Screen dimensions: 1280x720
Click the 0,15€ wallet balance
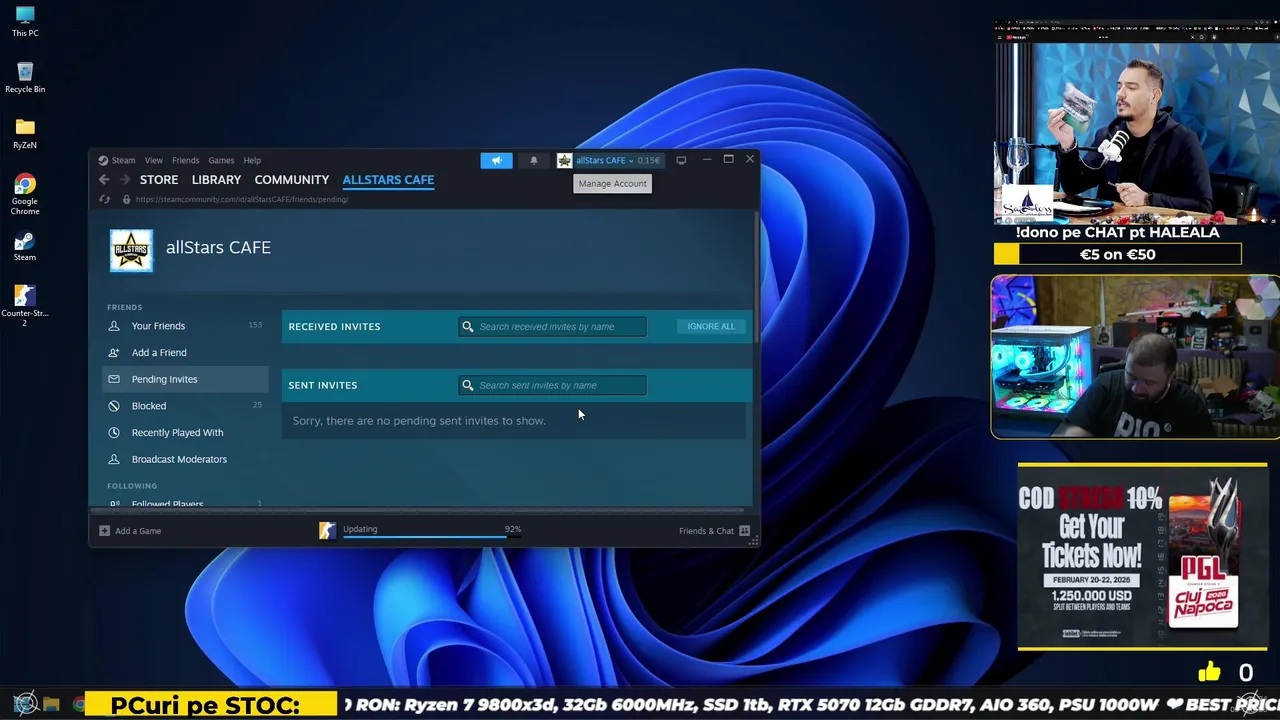tap(649, 160)
